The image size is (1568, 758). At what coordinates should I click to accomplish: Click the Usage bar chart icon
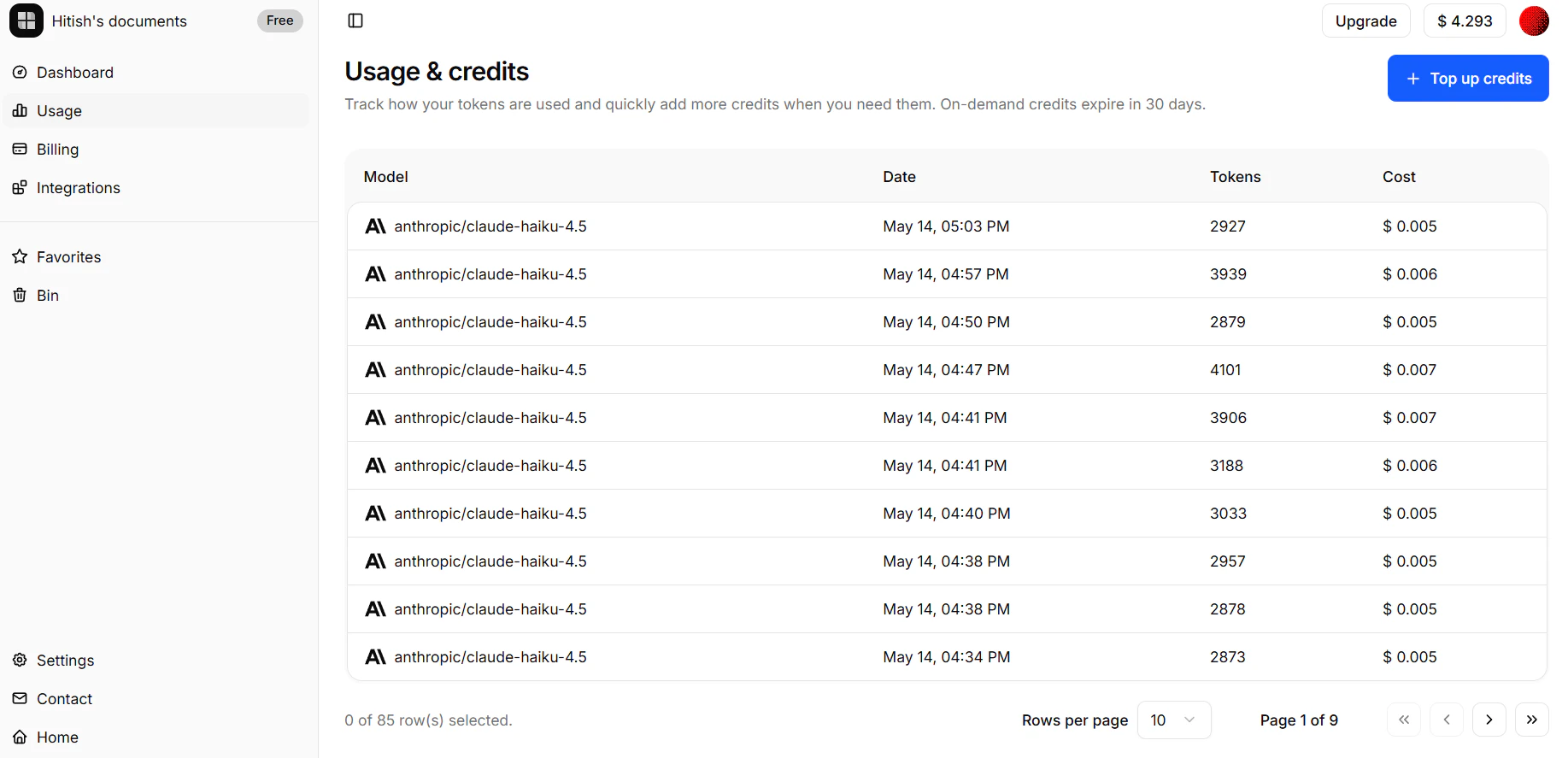20,111
